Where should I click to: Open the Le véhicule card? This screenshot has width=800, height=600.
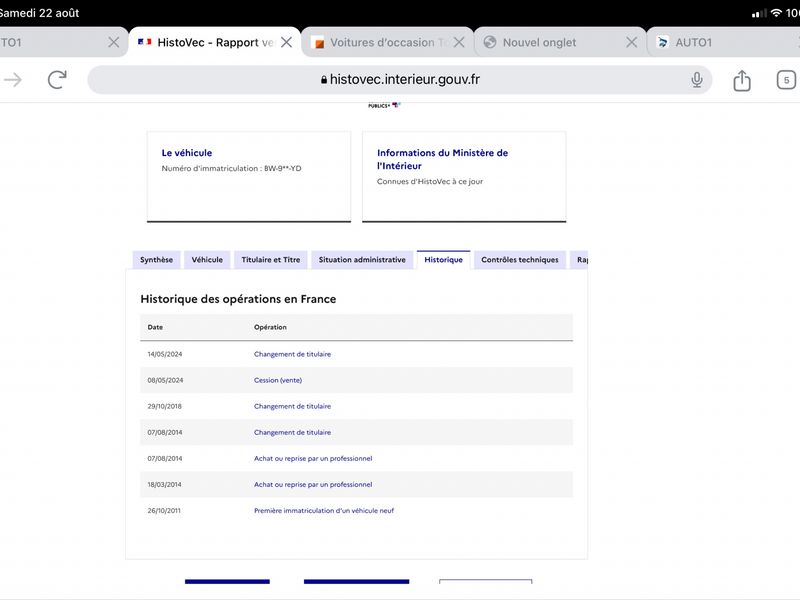[x=249, y=177]
